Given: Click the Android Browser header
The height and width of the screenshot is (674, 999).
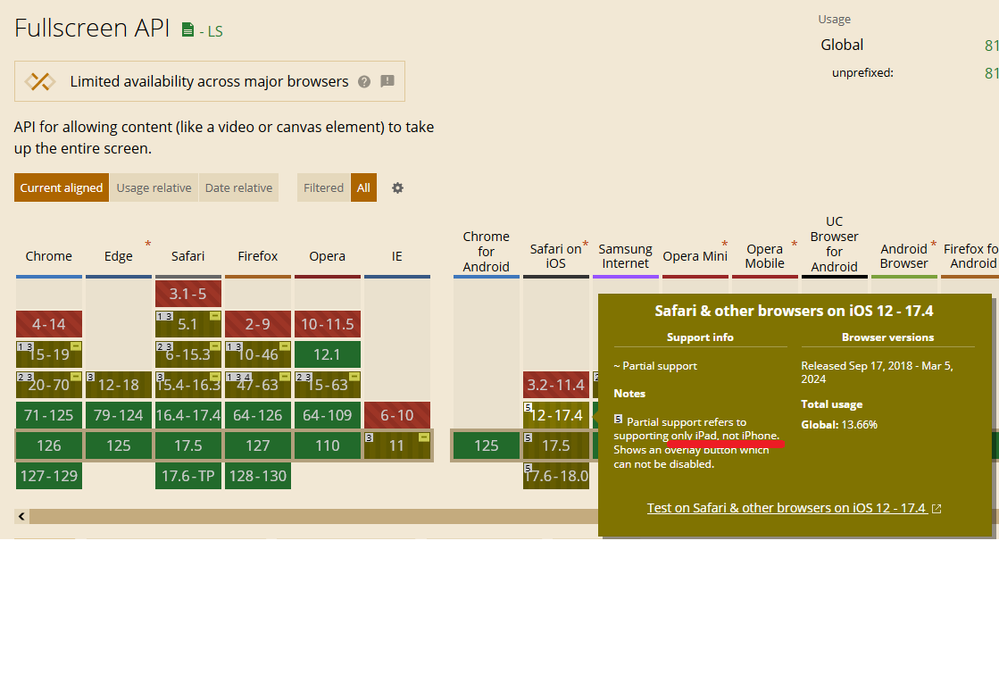Looking at the screenshot, I should [x=903, y=256].
